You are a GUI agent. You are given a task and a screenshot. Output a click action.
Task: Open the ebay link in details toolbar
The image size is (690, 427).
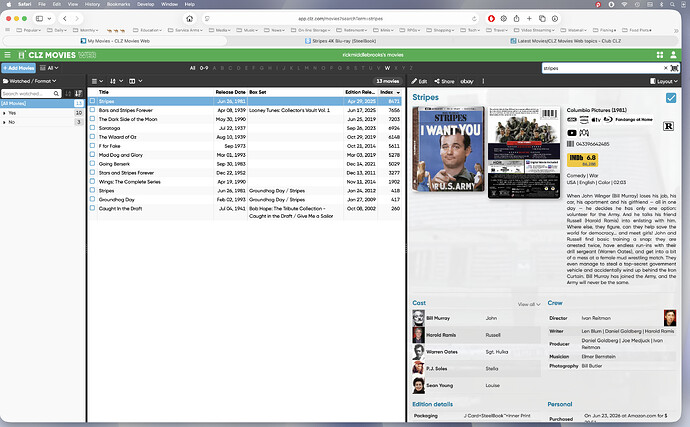[467, 81]
